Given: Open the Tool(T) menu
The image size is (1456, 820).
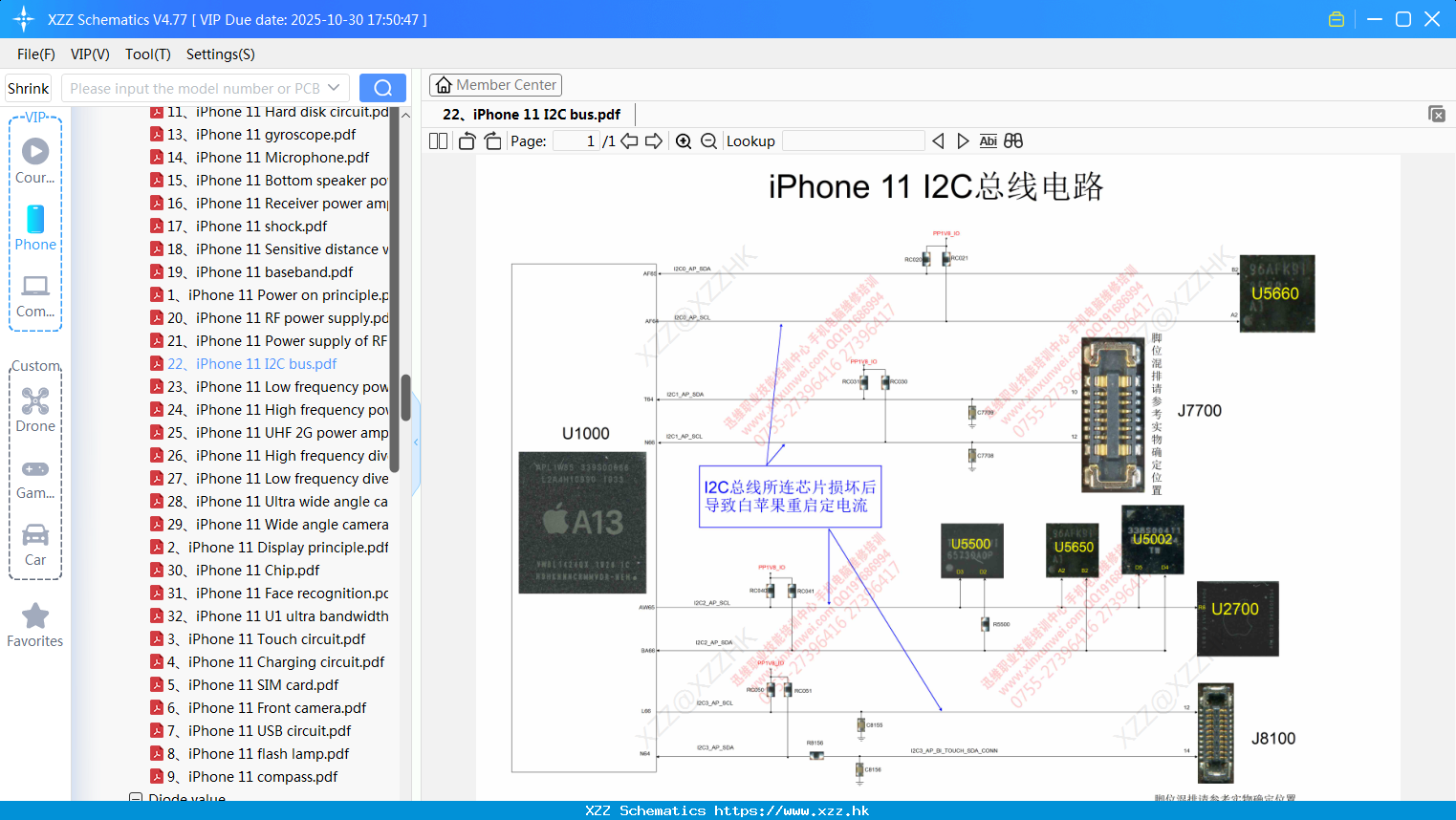Looking at the screenshot, I should tap(148, 54).
